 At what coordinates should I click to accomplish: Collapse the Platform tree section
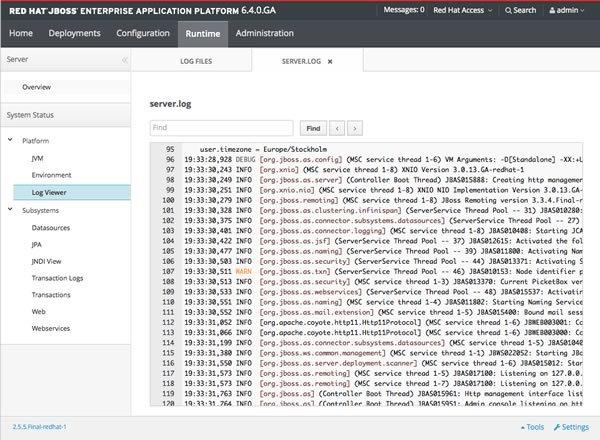pyautogui.click(x=11, y=141)
